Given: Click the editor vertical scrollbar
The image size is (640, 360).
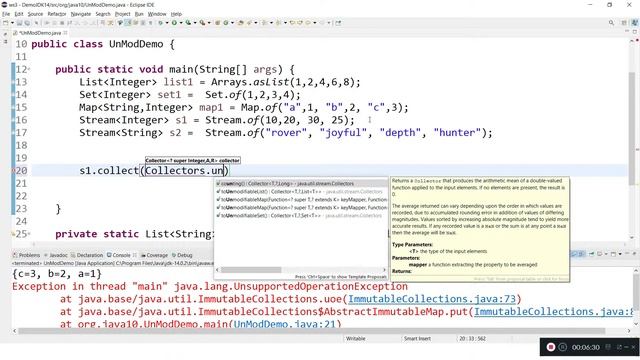Looking at the screenshot, I should tap(632, 128).
